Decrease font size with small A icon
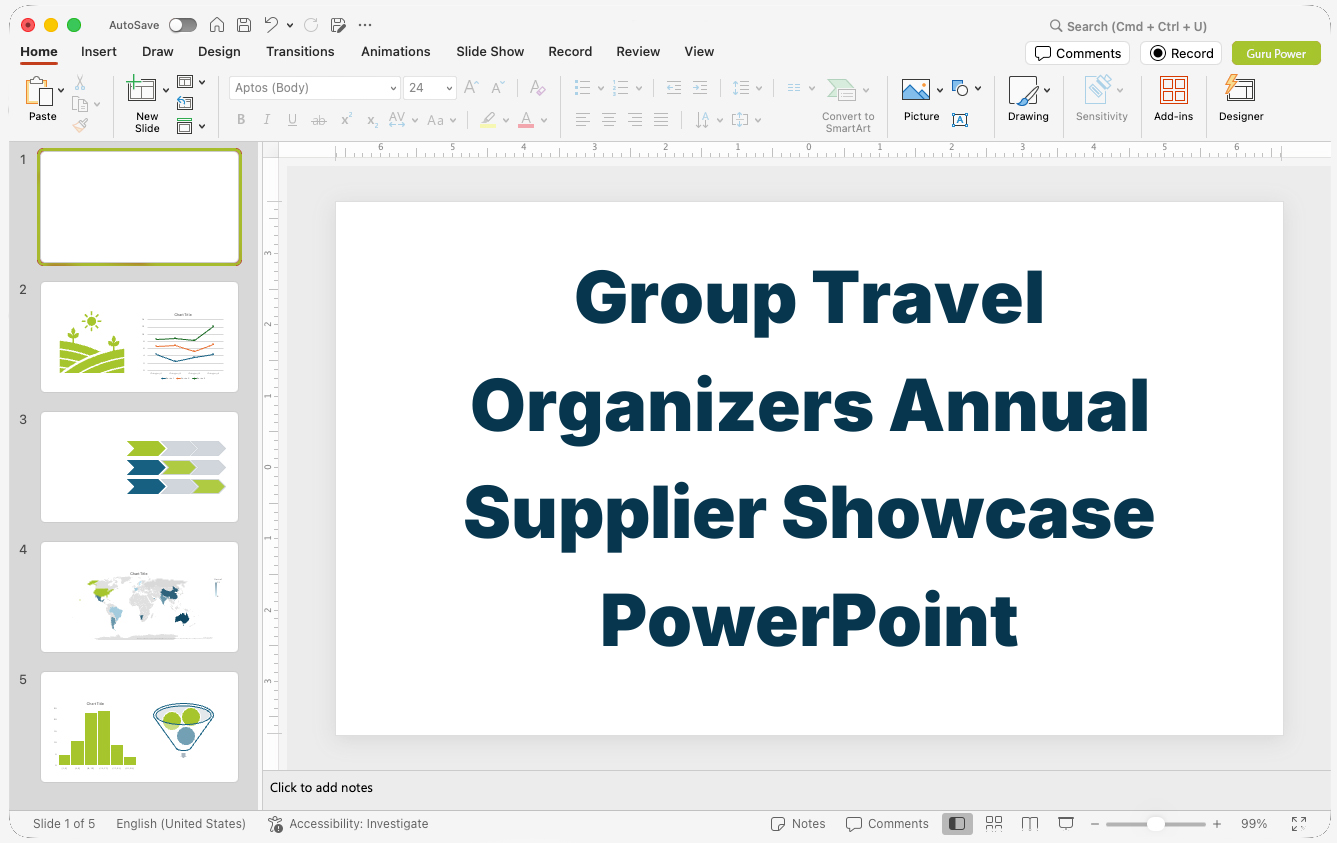The height and width of the screenshot is (843, 1337). click(498, 88)
